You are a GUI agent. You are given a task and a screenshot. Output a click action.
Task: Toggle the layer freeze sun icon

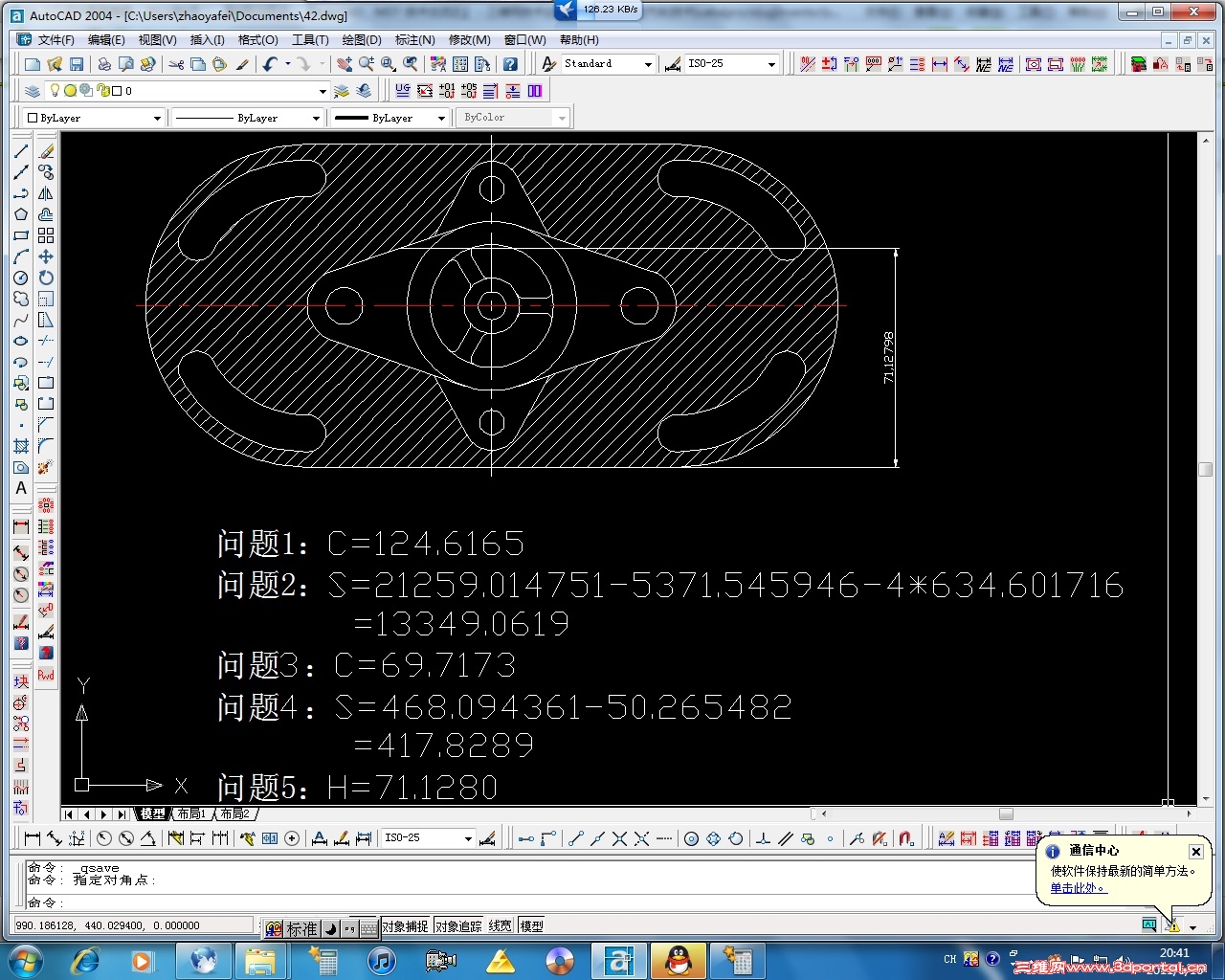click(70, 91)
